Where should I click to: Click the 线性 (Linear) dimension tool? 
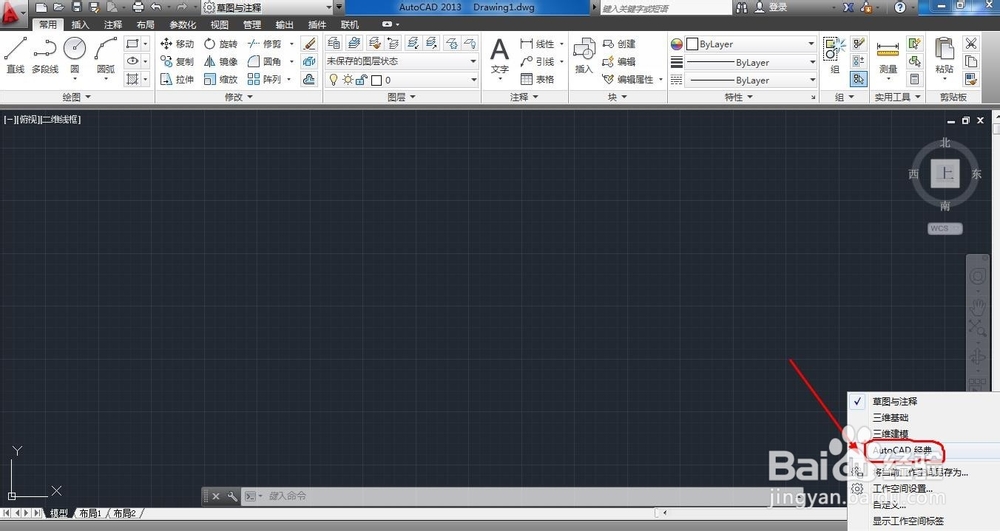pos(537,43)
